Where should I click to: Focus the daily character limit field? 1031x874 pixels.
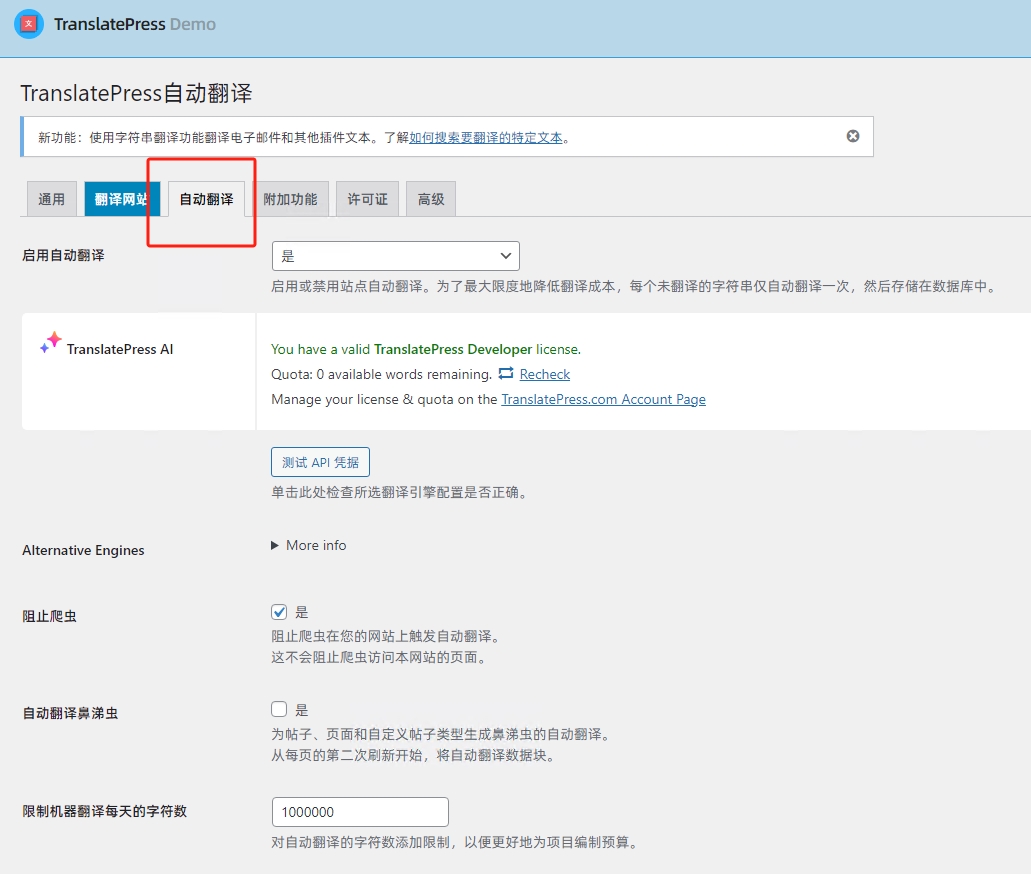360,812
